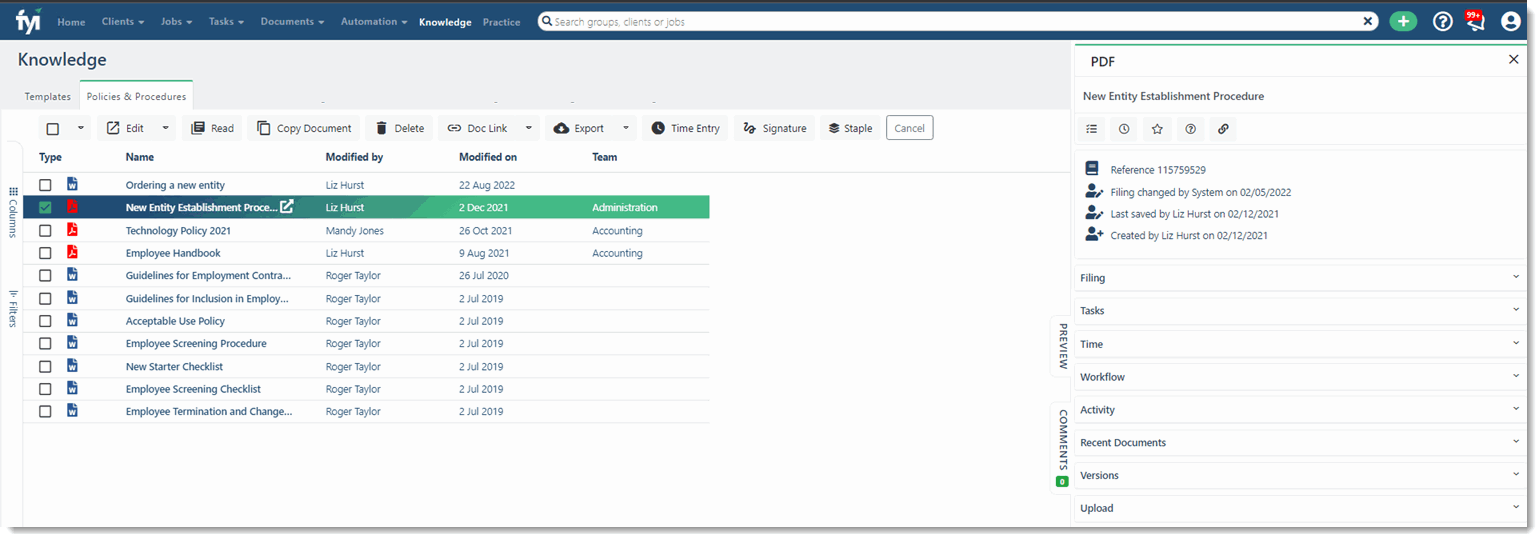The height and width of the screenshot is (534, 1536).
Task: Expand the Filing section
Action: pos(1298,278)
